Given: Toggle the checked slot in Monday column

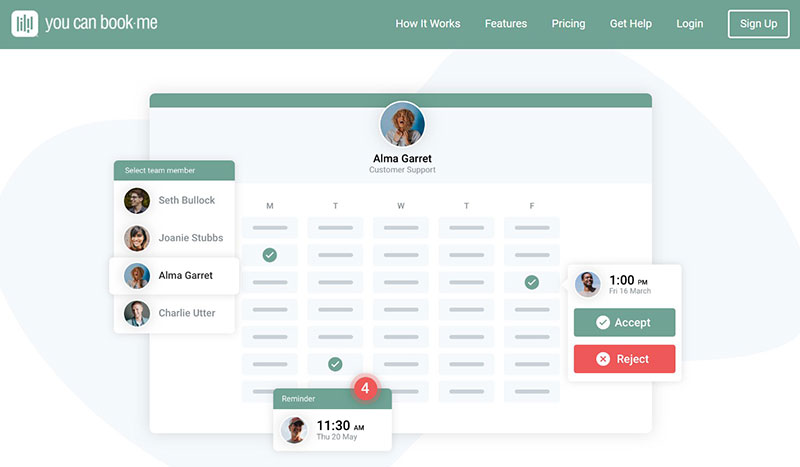Looking at the screenshot, I should (270, 255).
